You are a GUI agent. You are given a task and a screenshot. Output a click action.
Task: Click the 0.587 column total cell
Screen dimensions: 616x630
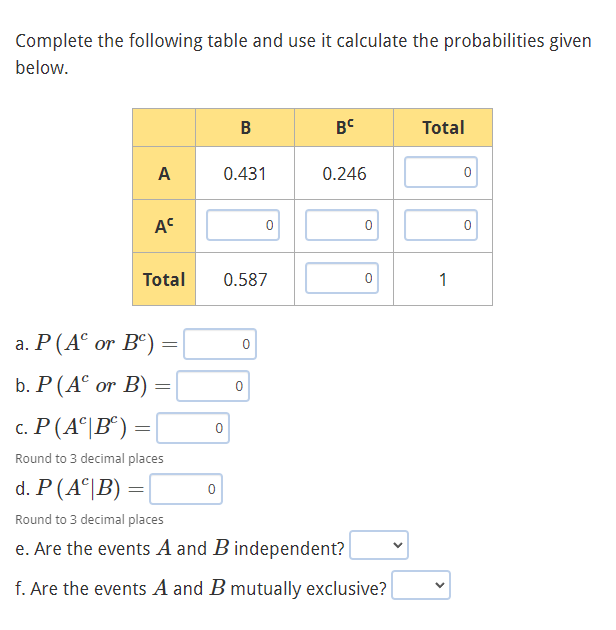[x=245, y=279]
